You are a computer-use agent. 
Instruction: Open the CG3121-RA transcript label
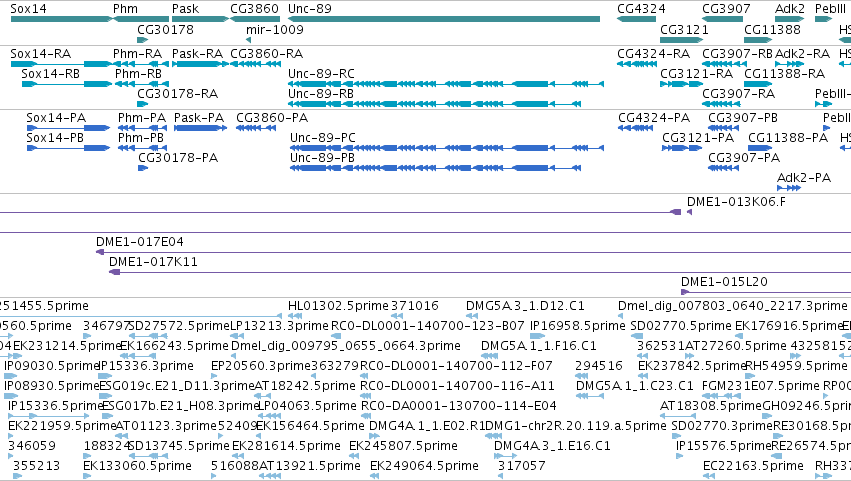point(696,73)
